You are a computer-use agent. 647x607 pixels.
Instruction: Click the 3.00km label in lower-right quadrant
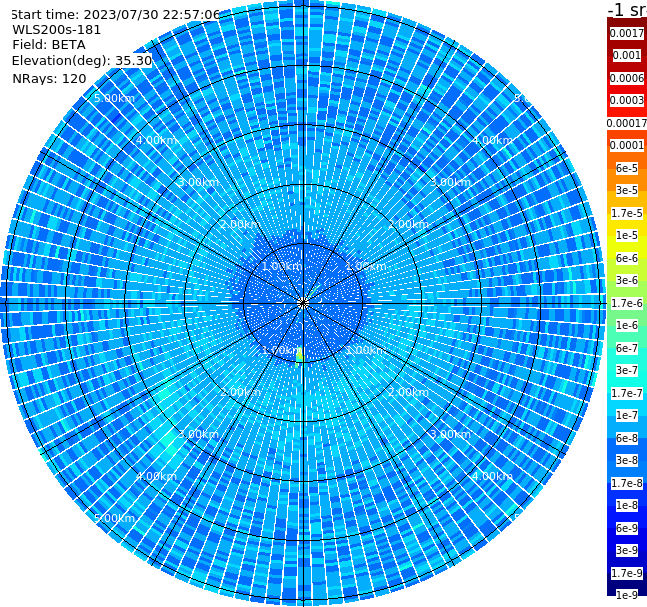450,434
